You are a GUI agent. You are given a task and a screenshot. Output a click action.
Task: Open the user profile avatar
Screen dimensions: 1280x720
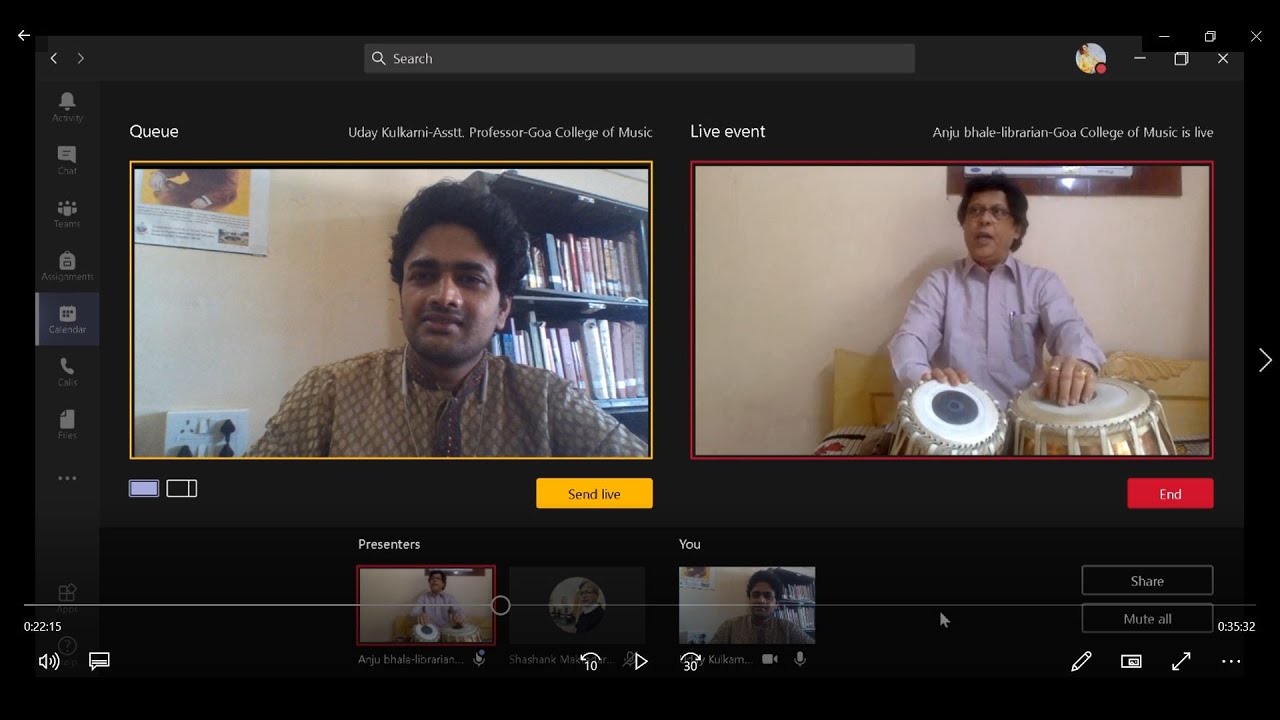pyautogui.click(x=1090, y=58)
